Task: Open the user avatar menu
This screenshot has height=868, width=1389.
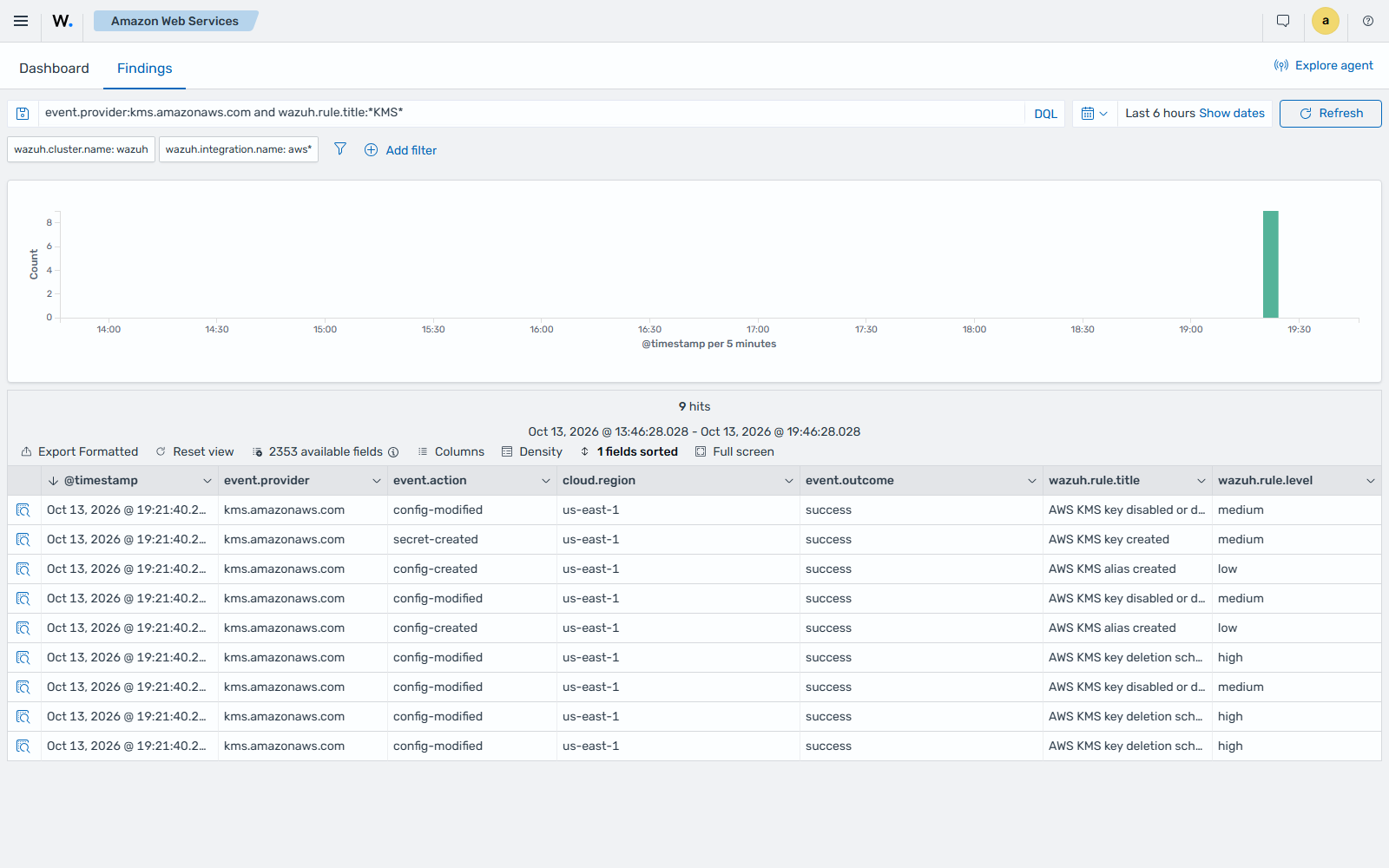Action: coord(1326,21)
